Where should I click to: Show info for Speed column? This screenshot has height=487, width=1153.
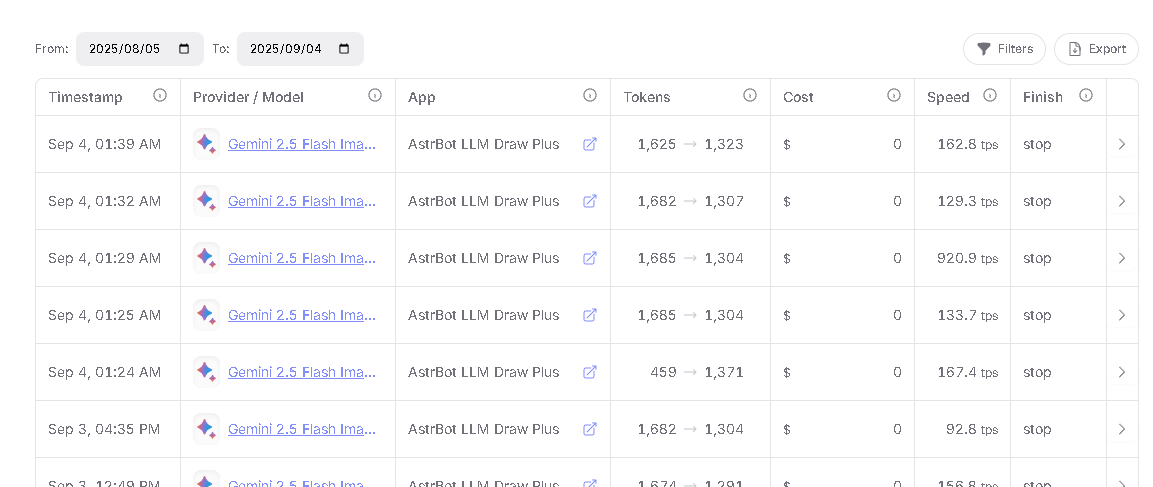[x=990, y=95]
